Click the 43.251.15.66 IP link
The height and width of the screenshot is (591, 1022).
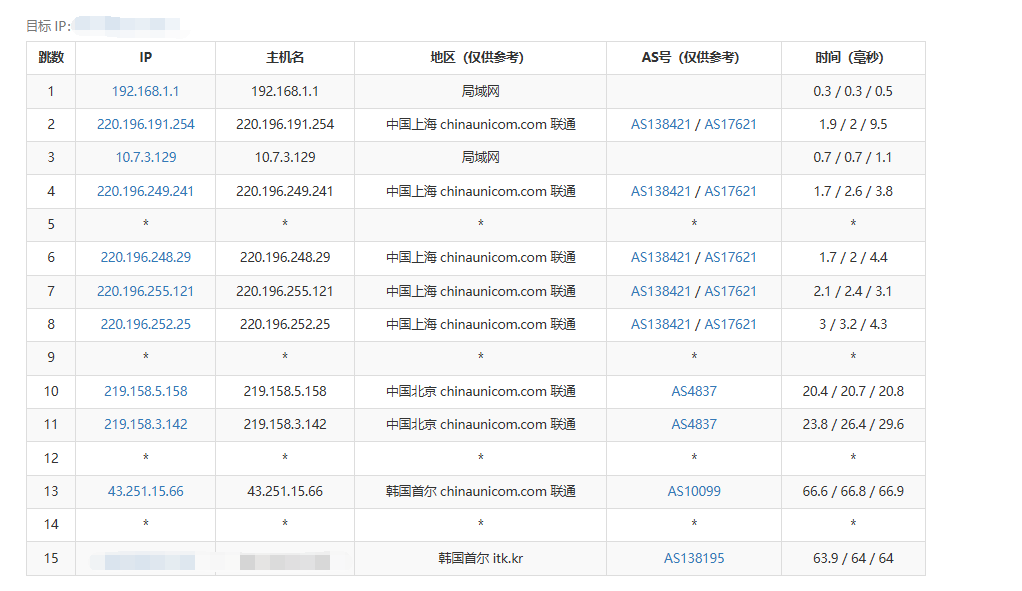[145, 491]
